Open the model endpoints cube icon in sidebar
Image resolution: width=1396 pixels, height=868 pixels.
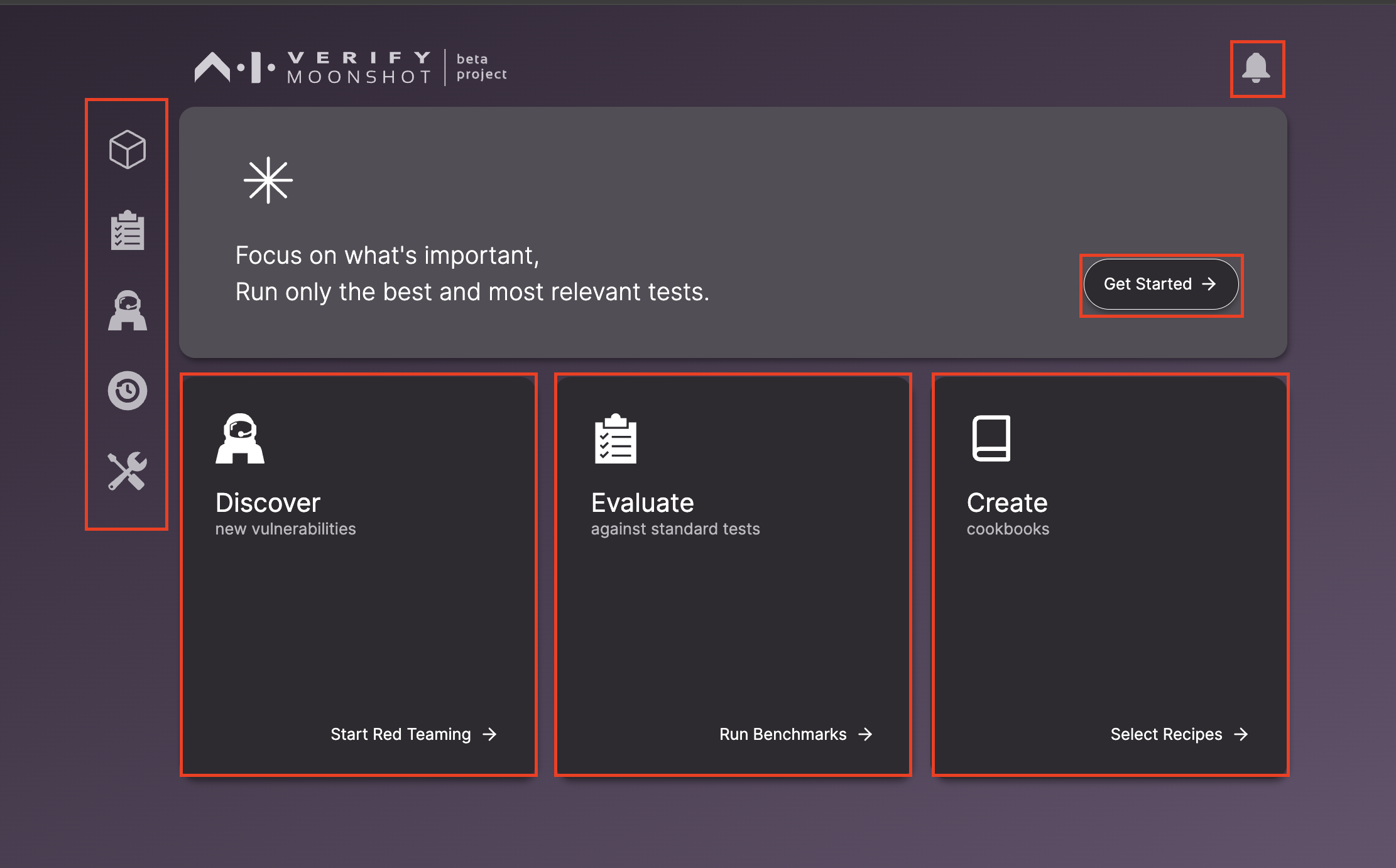point(128,149)
